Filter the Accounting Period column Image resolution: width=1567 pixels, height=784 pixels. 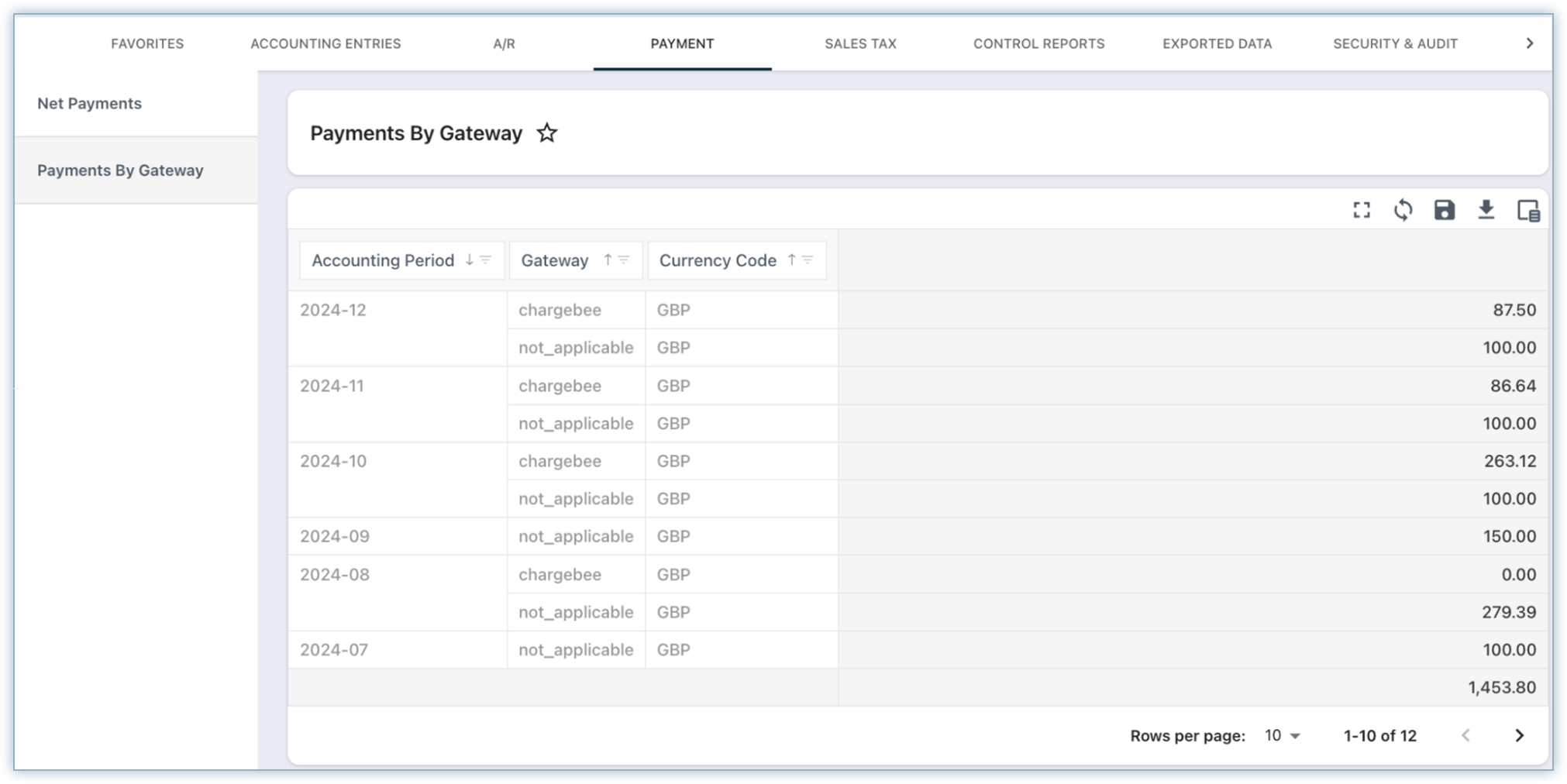[x=486, y=260]
